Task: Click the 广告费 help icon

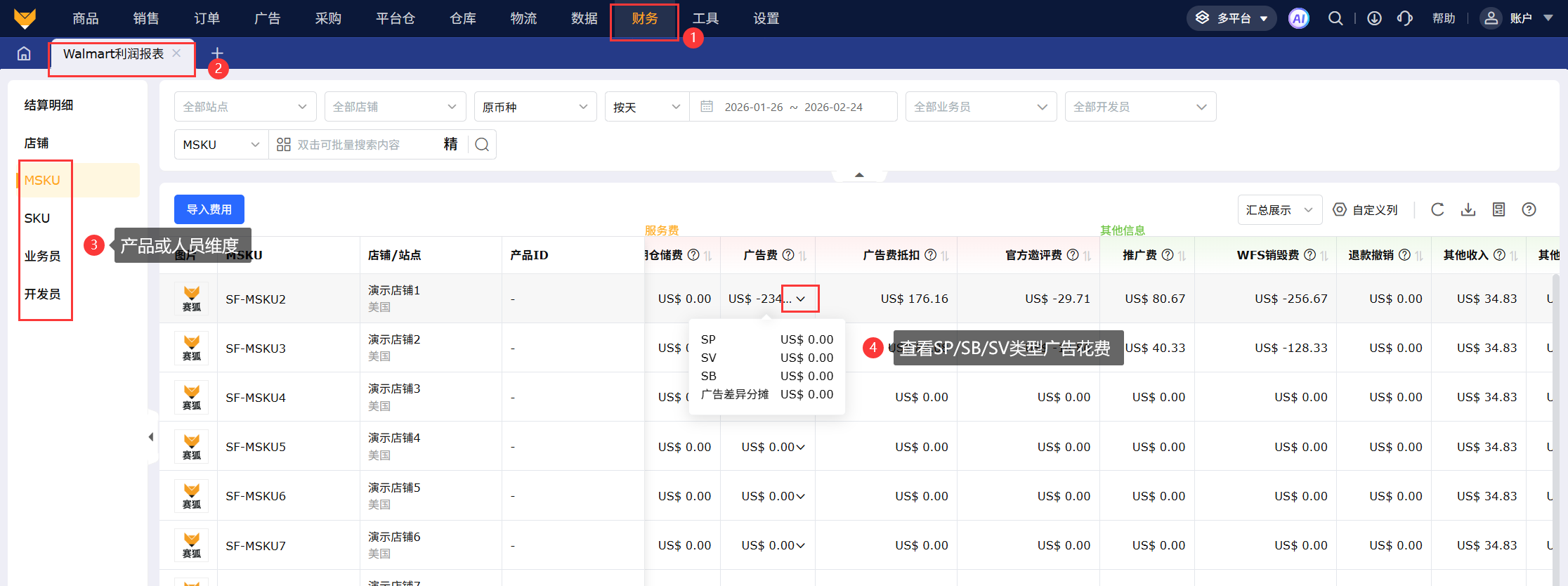Action: click(x=788, y=255)
